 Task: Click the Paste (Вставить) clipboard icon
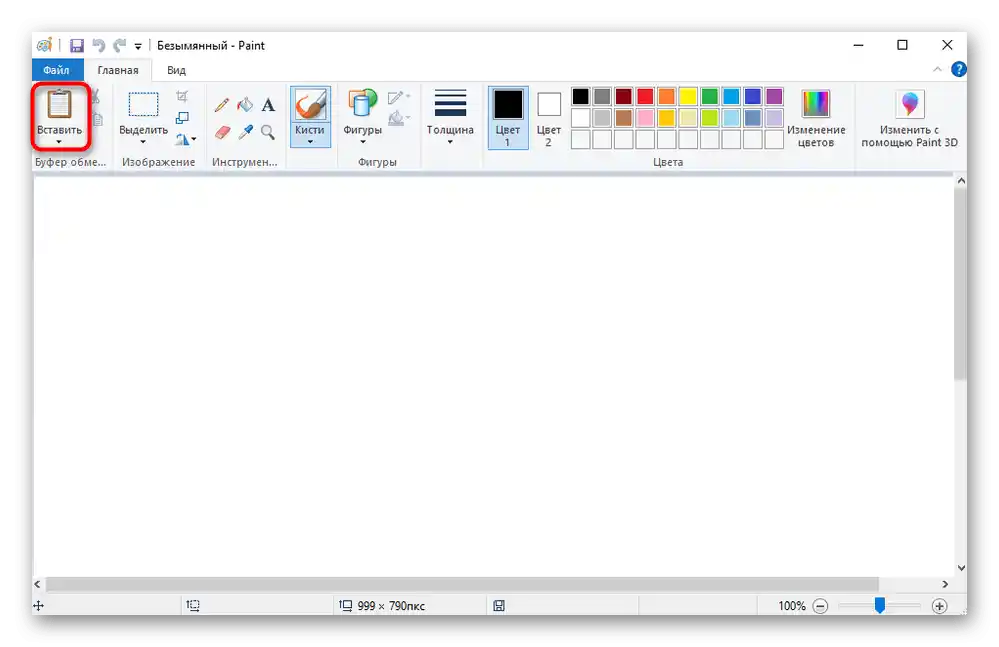[x=59, y=104]
